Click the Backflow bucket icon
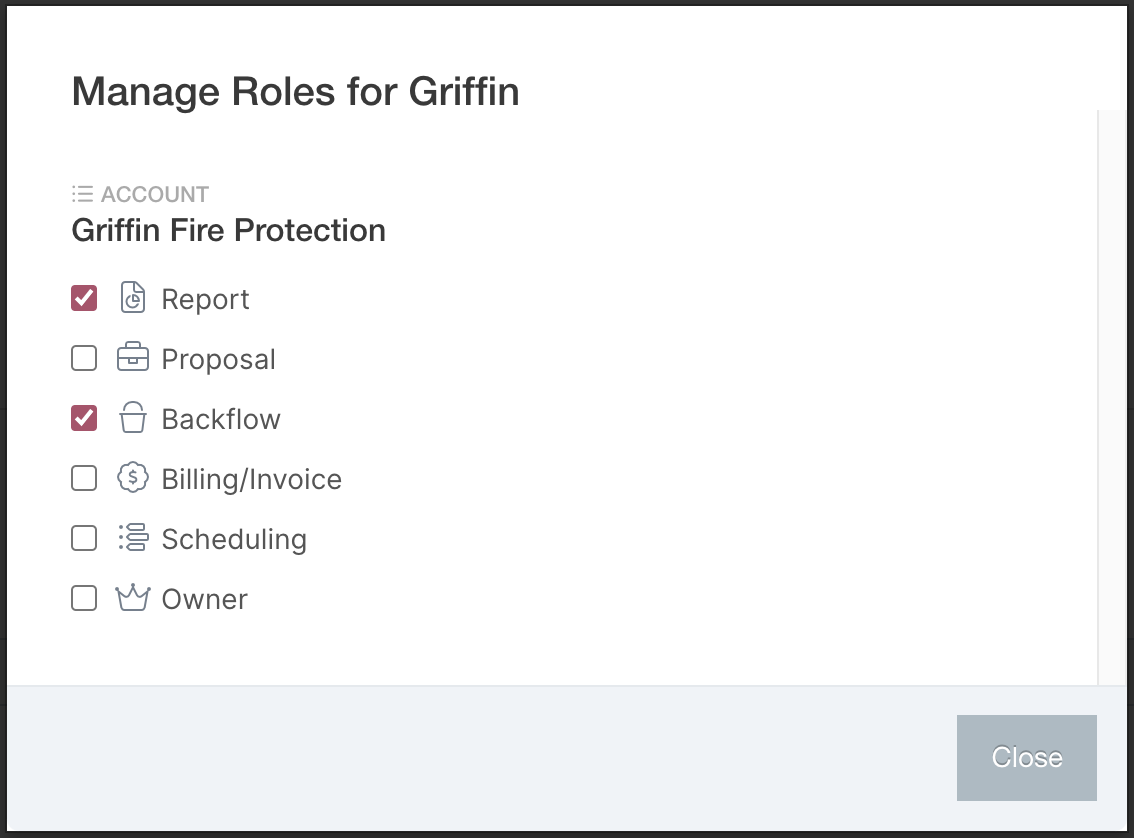The width and height of the screenshot is (1134, 838). (133, 417)
